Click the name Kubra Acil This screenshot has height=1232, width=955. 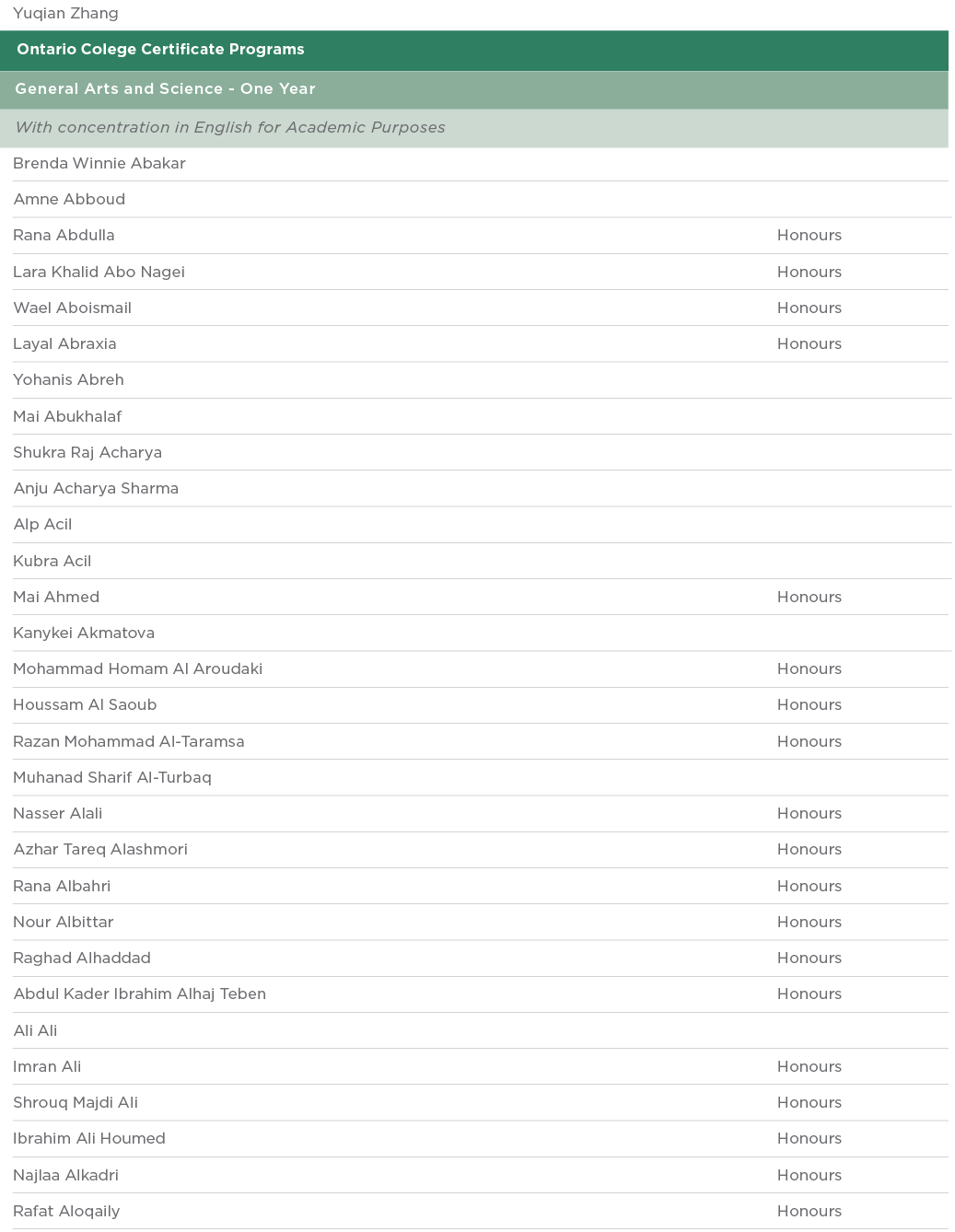pyautogui.click(x=52, y=561)
